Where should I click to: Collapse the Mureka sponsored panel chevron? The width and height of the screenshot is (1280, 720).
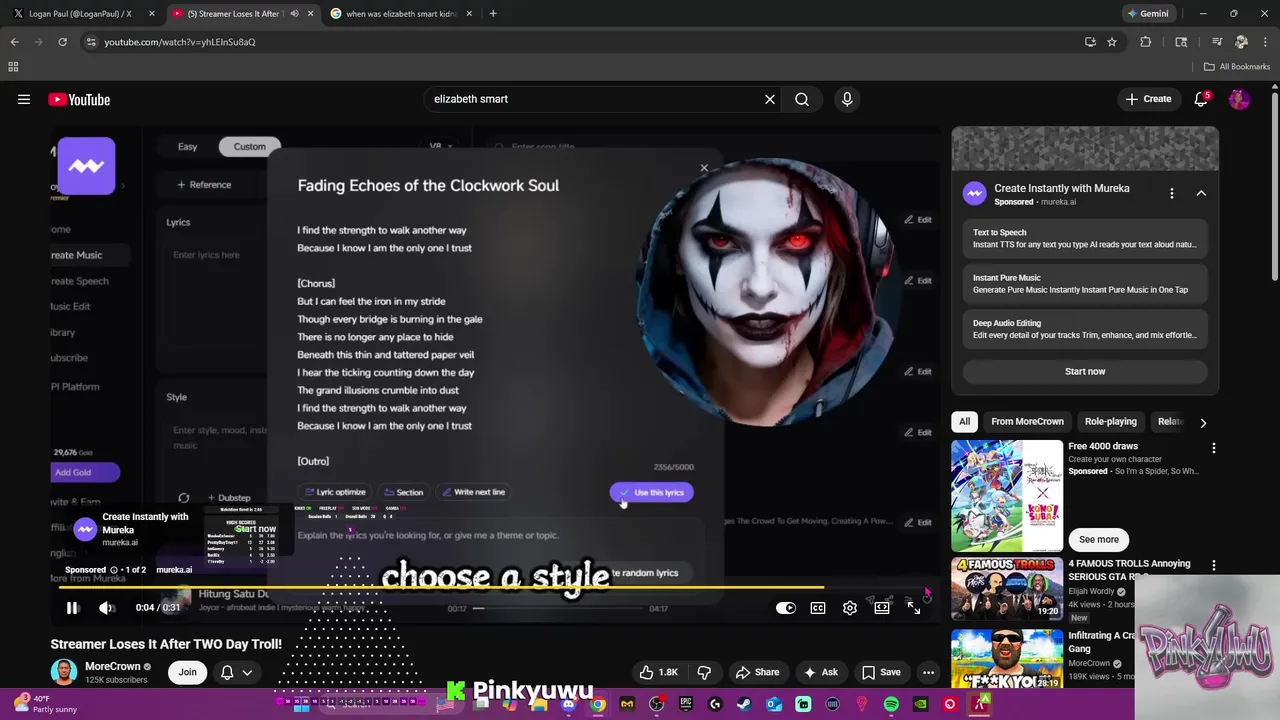[x=1201, y=193]
